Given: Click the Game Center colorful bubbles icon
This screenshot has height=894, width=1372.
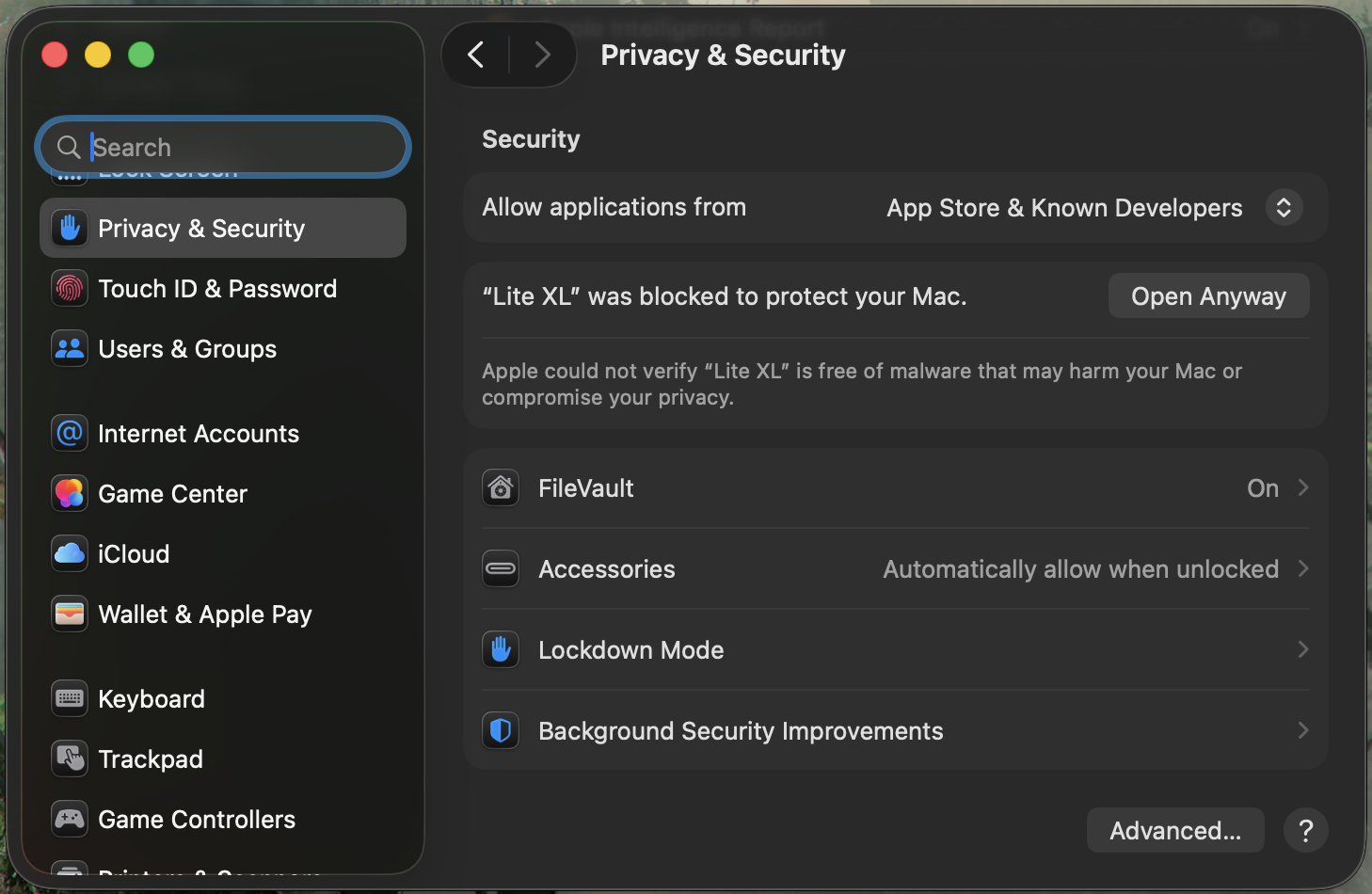Looking at the screenshot, I should [70, 493].
